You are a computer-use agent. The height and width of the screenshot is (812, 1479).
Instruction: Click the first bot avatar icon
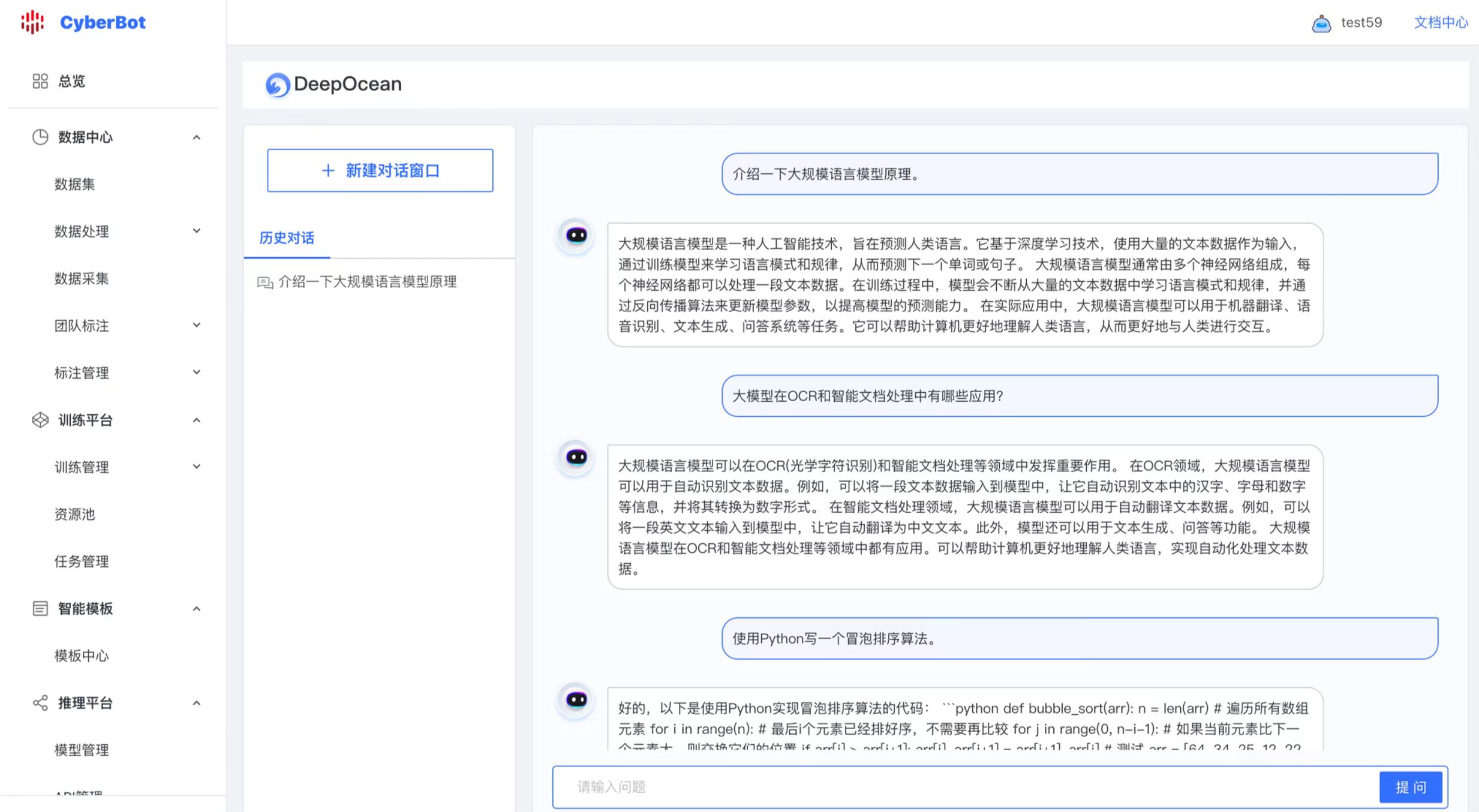[x=576, y=235]
